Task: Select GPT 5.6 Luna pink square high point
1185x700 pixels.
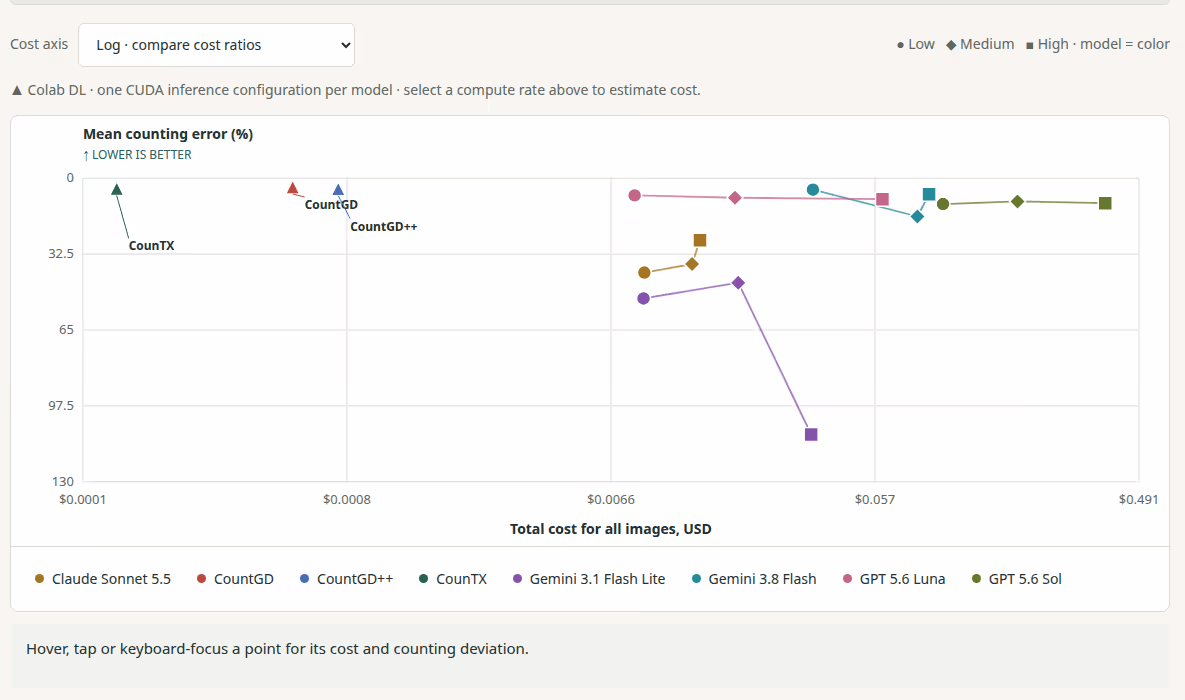Action: [882, 199]
